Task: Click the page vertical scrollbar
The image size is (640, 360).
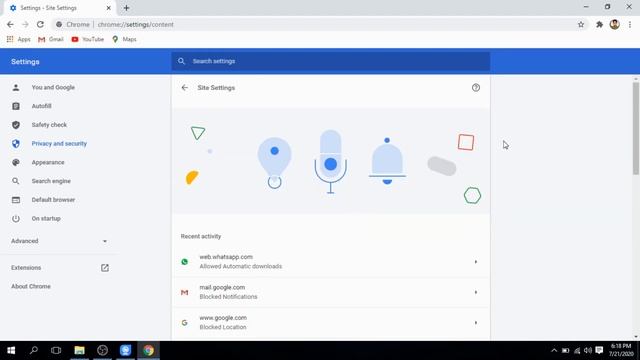Action: (636, 128)
